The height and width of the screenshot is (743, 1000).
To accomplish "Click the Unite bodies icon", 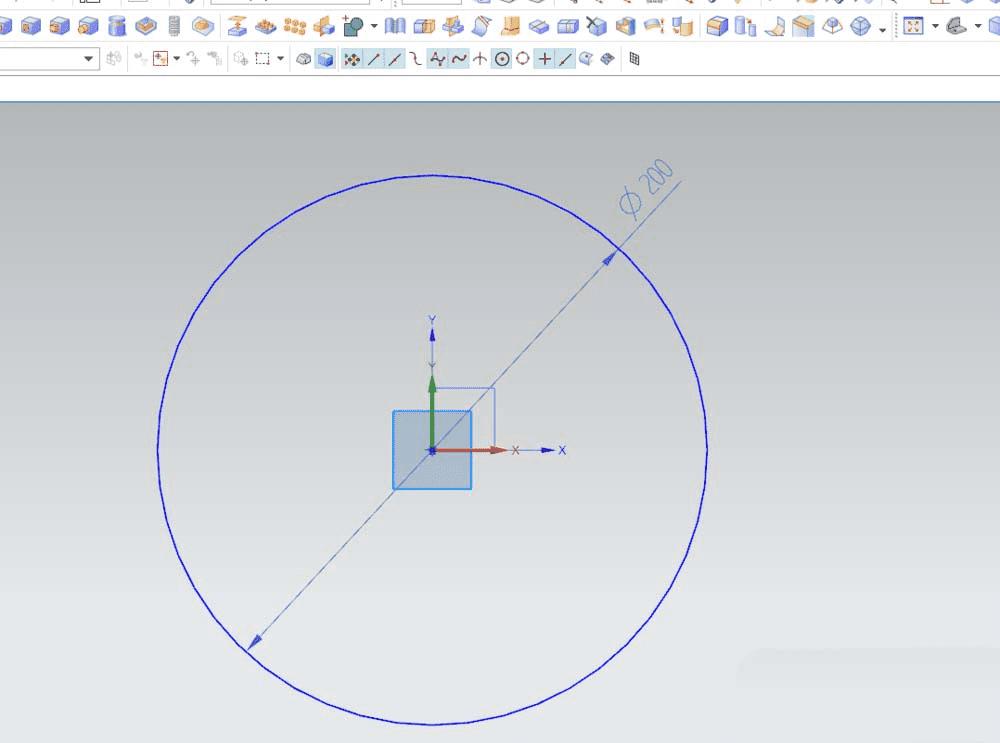I will [x=353, y=26].
